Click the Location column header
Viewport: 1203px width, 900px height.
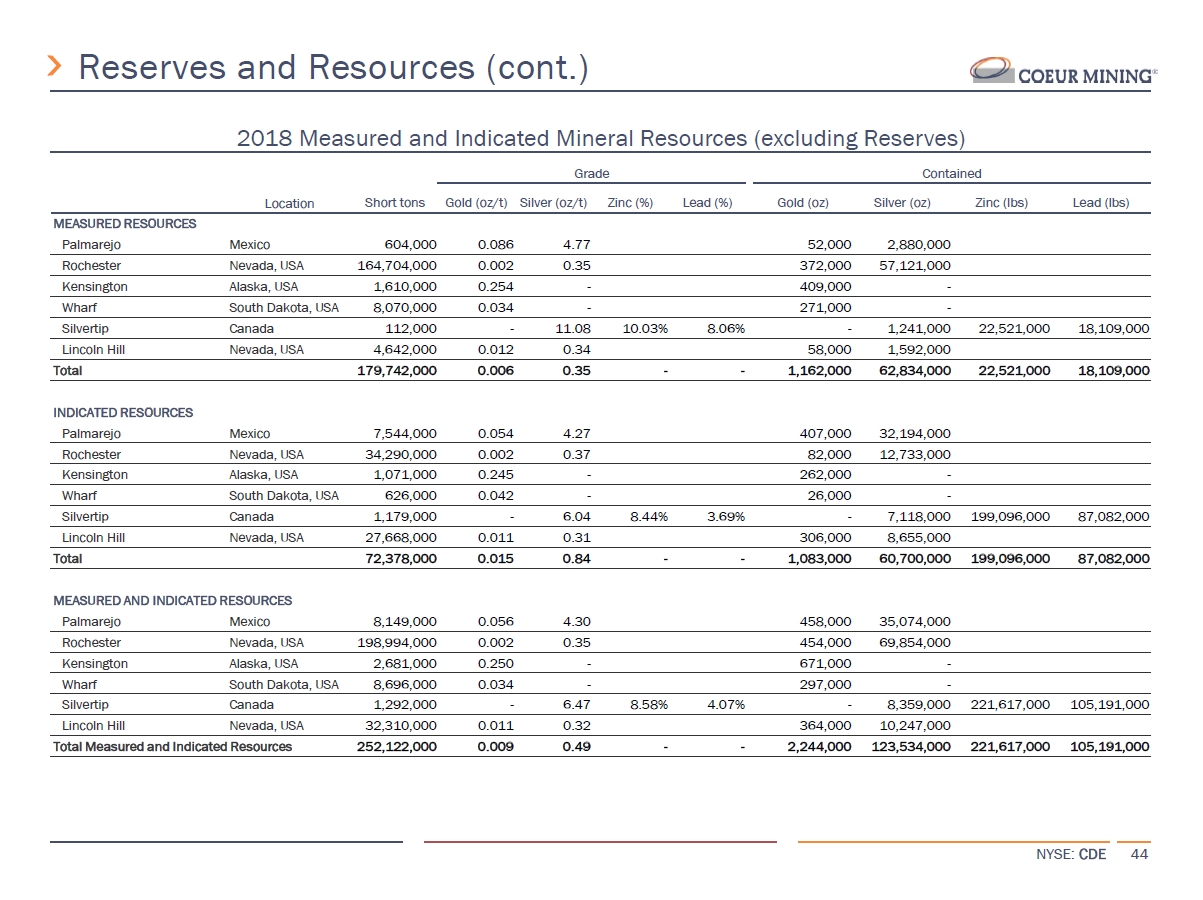pos(289,203)
